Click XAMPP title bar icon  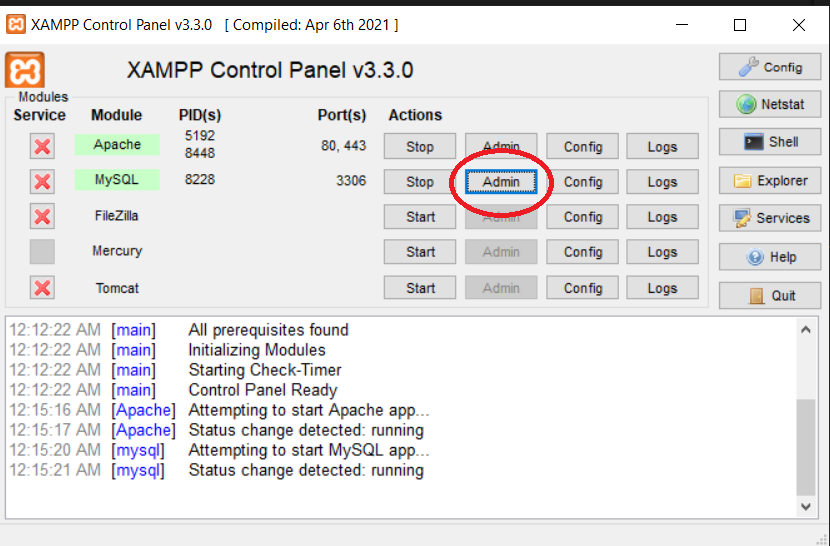[x=16, y=24]
